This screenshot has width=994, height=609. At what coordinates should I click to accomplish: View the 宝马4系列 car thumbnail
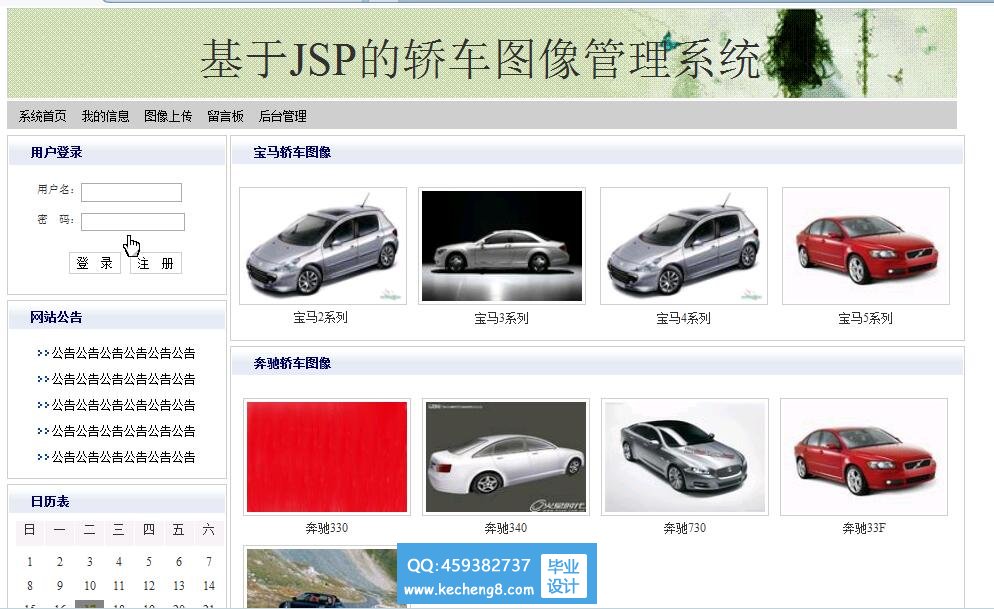[x=684, y=246]
